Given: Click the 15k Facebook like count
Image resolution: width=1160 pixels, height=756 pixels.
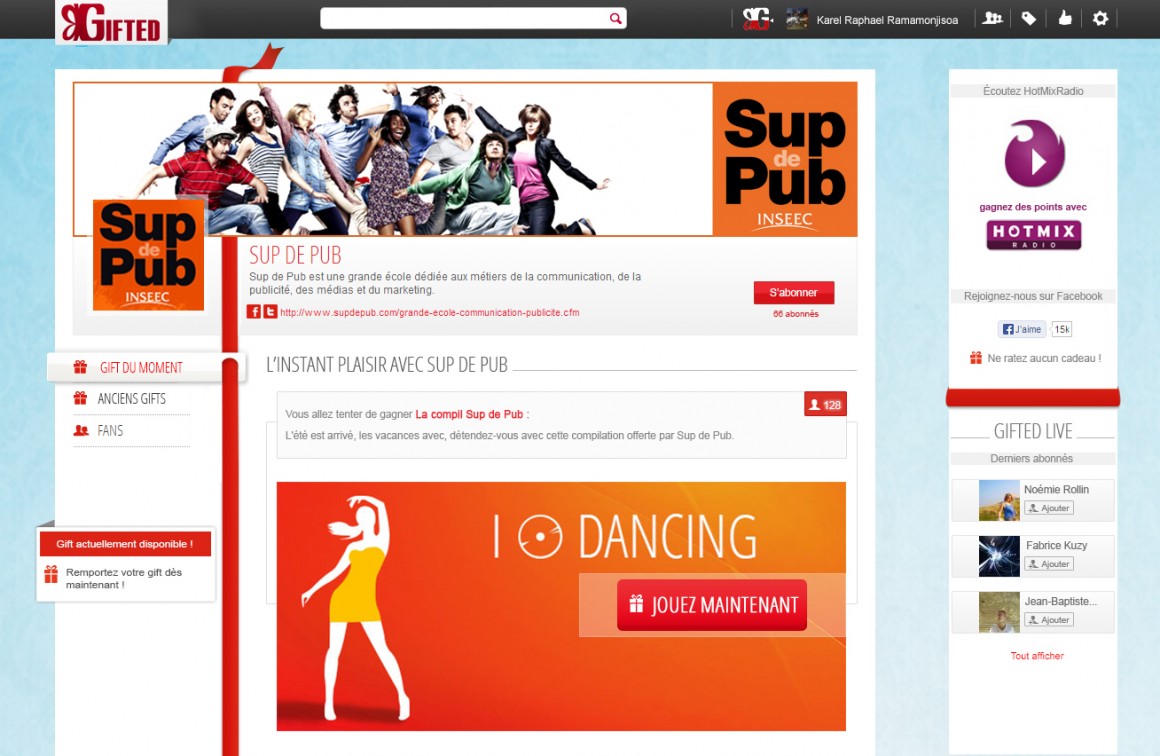Looking at the screenshot, I should pyautogui.click(x=1062, y=329).
